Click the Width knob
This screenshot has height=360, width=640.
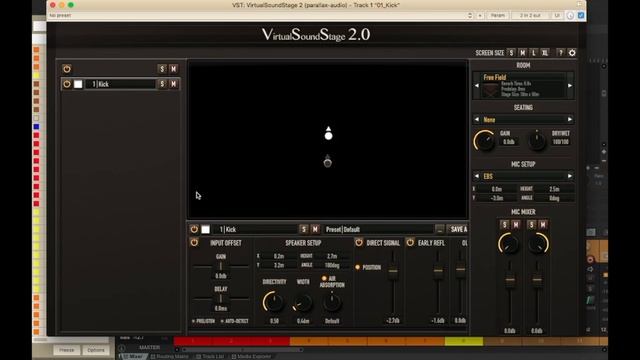point(303,303)
